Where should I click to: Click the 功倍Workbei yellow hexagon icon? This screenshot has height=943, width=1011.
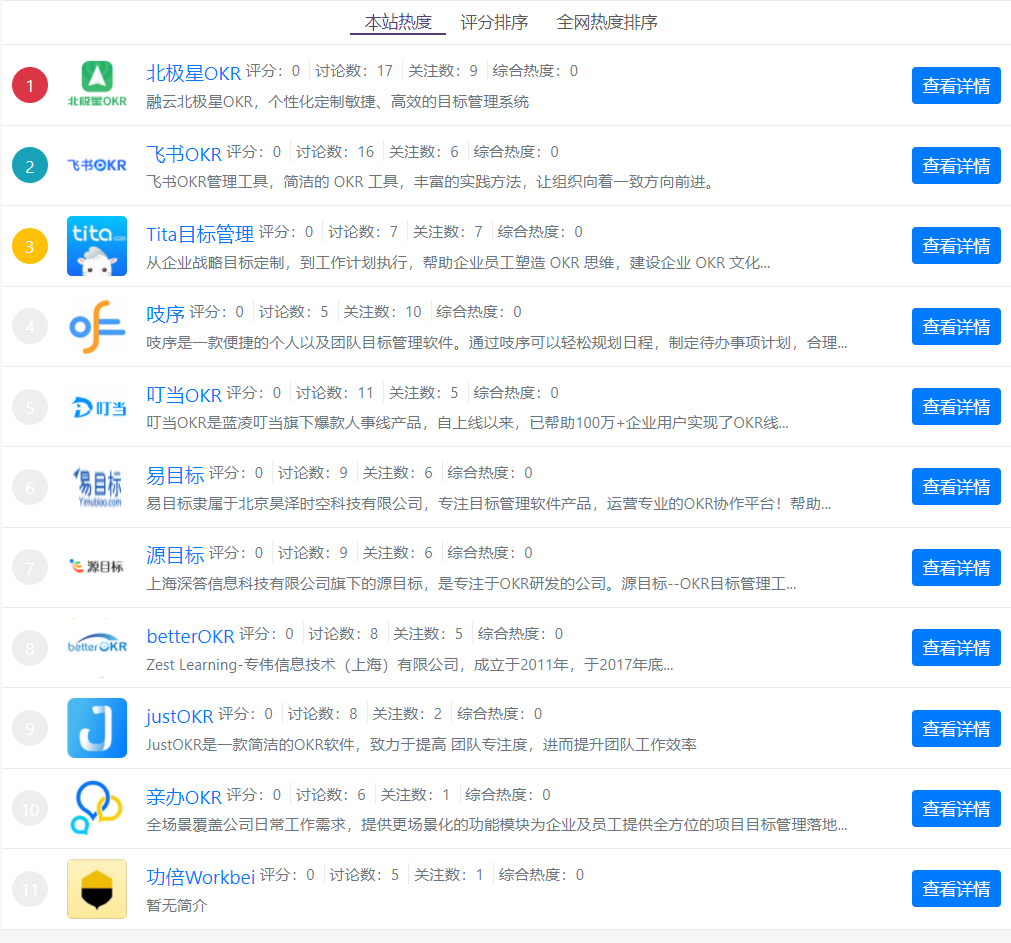[x=97, y=889]
